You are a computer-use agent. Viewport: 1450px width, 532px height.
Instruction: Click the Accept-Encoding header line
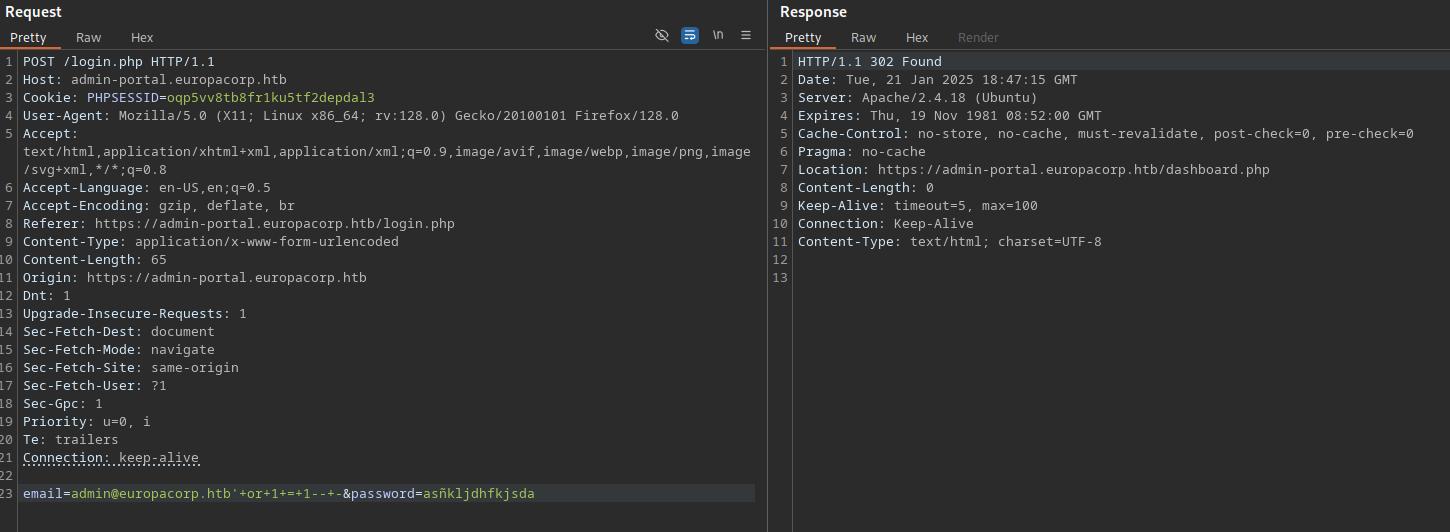[159, 205]
